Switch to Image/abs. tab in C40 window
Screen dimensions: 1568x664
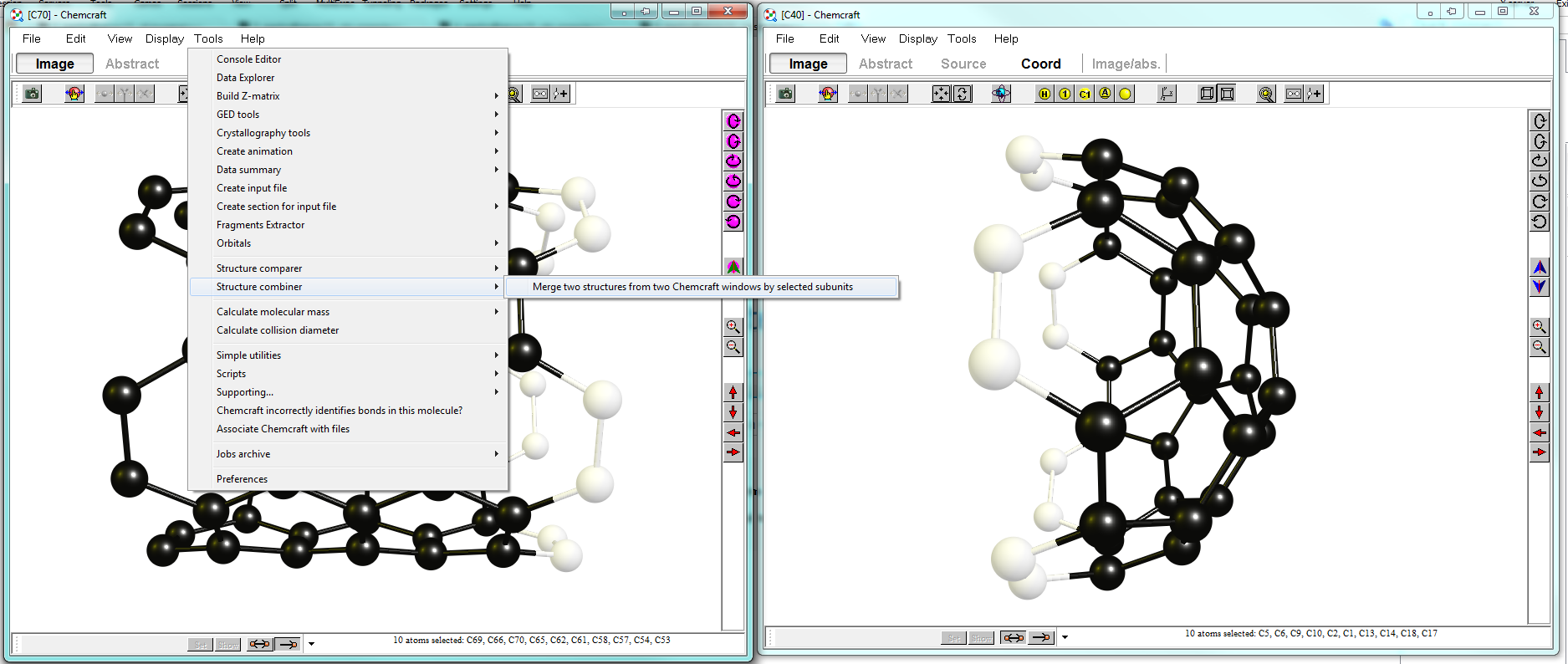point(1126,64)
